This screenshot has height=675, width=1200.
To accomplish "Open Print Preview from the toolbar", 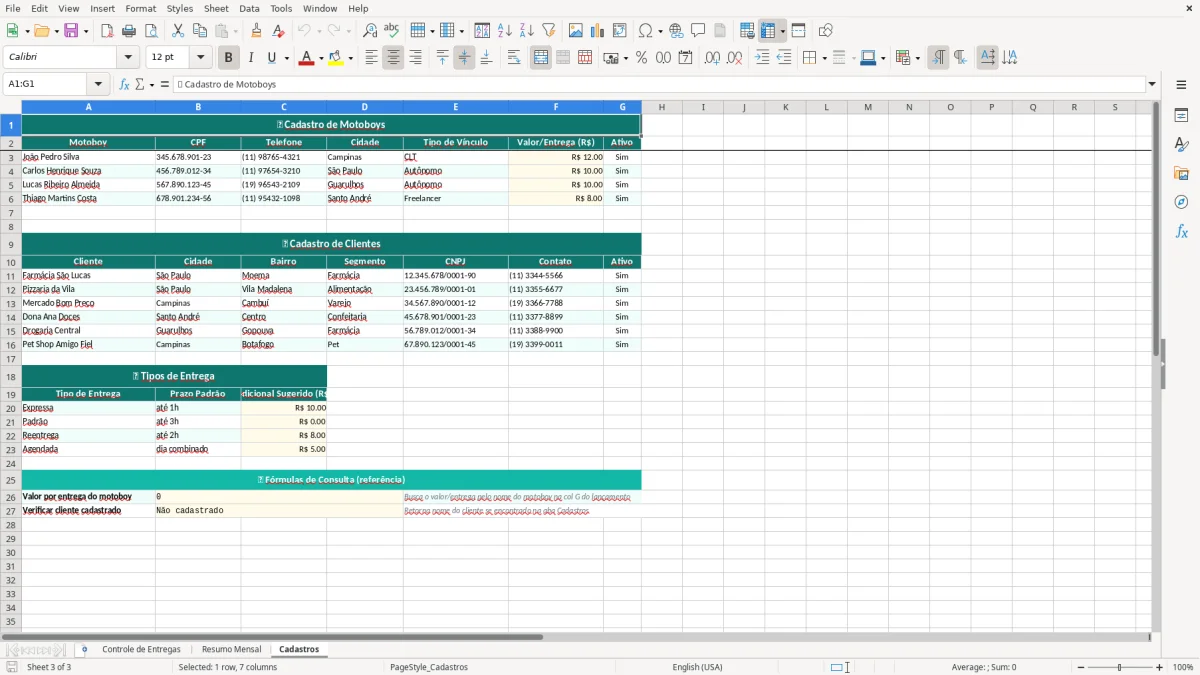I will pyautogui.click(x=150, y=31).
